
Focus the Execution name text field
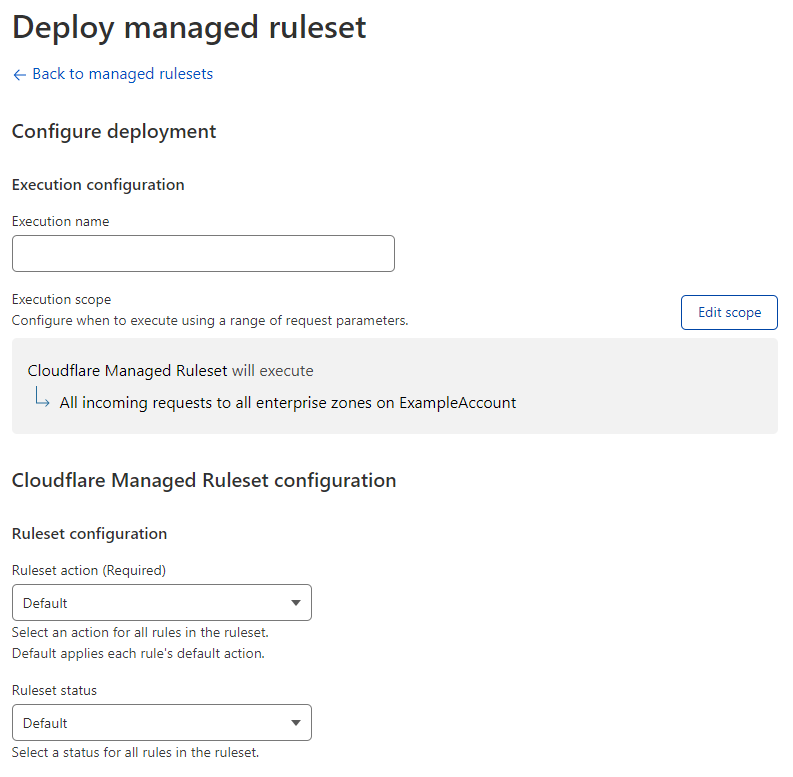[203, 254]
